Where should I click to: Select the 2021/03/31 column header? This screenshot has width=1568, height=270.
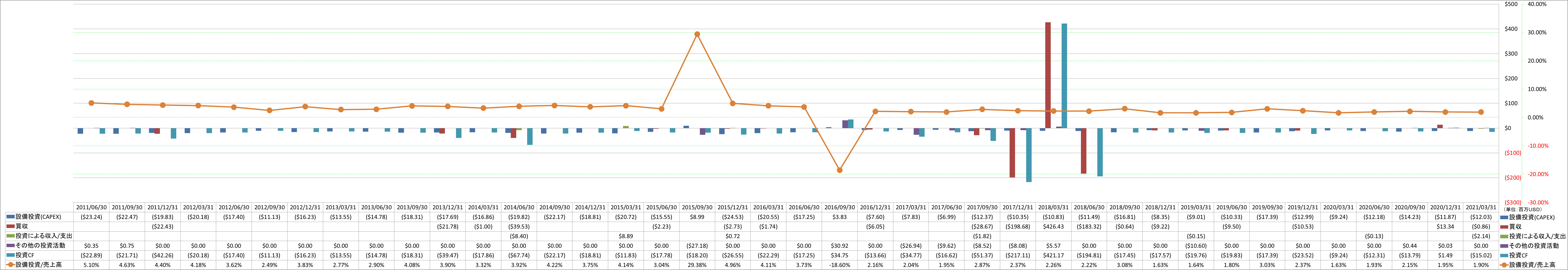pyautogui.click(x=1481, y=207)
